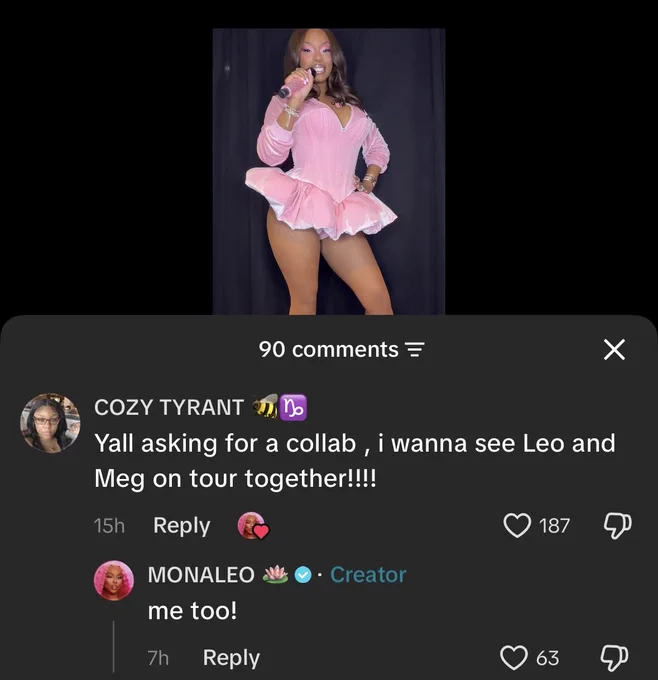The width and height of the screenshot is (658, 680).
Task: Tap the '90 comments' header
Action: 329,350
